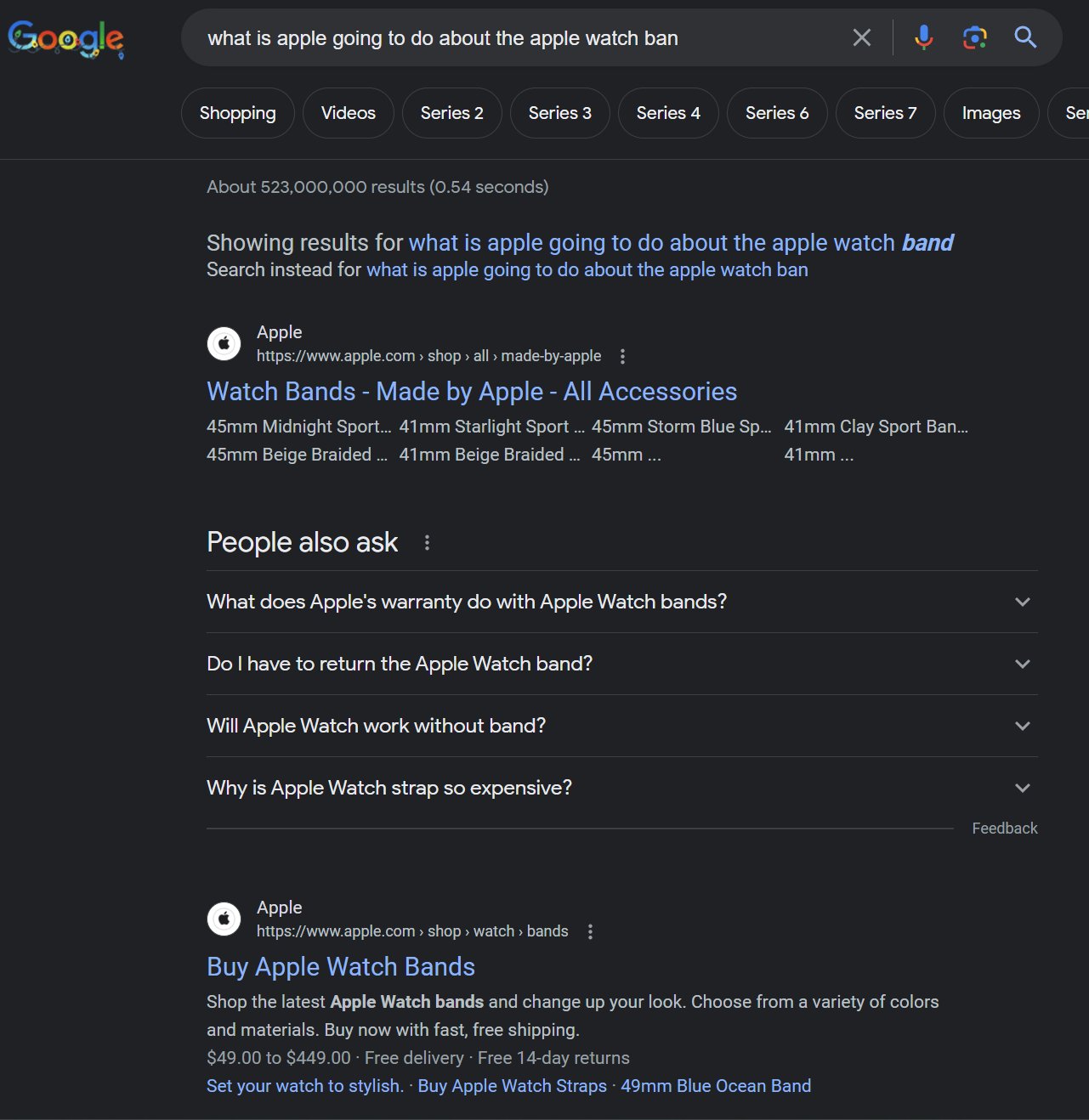Submit search with the magnifying glass icon
The height and width of the screenshot is (1120, 1089).
click(1025, 37)
